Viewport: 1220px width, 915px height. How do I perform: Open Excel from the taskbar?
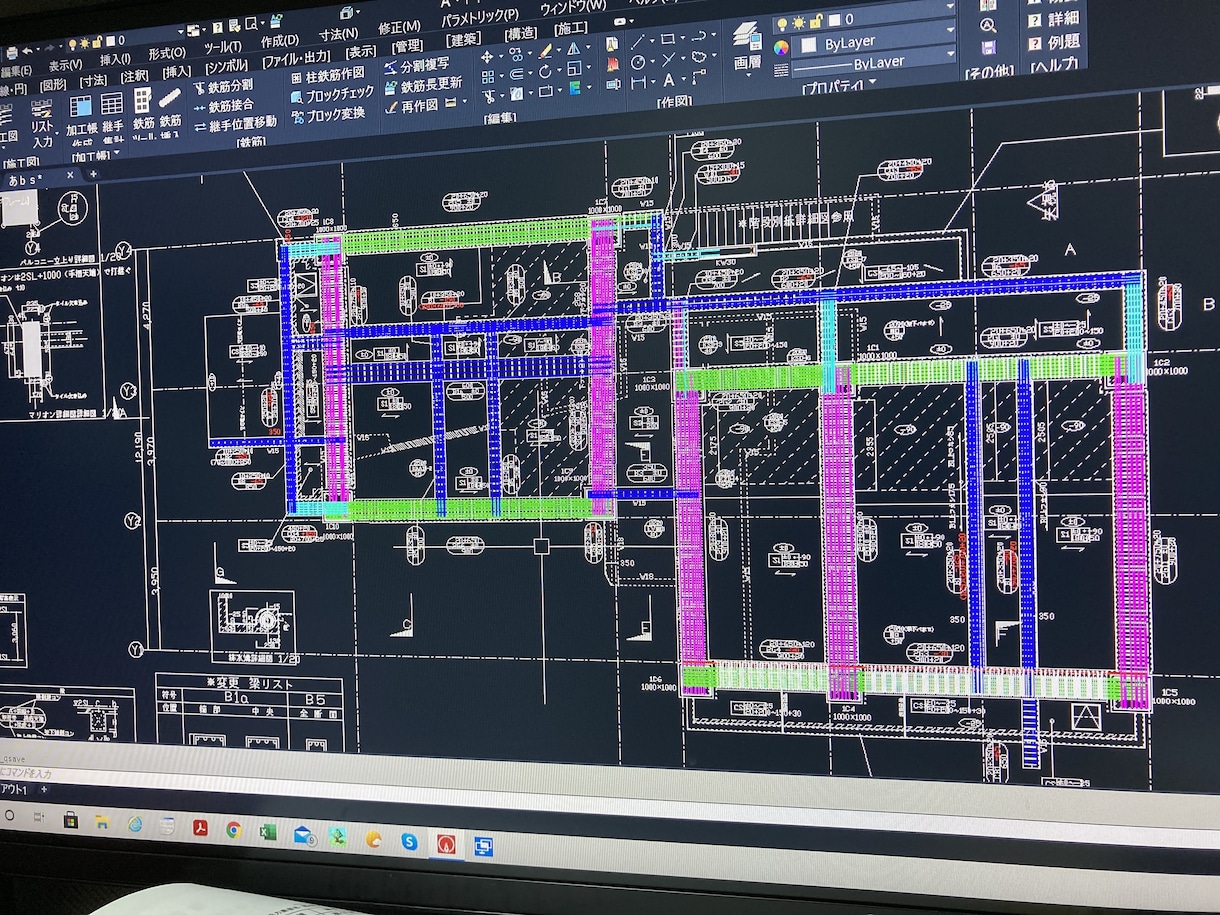coord(267,832)
